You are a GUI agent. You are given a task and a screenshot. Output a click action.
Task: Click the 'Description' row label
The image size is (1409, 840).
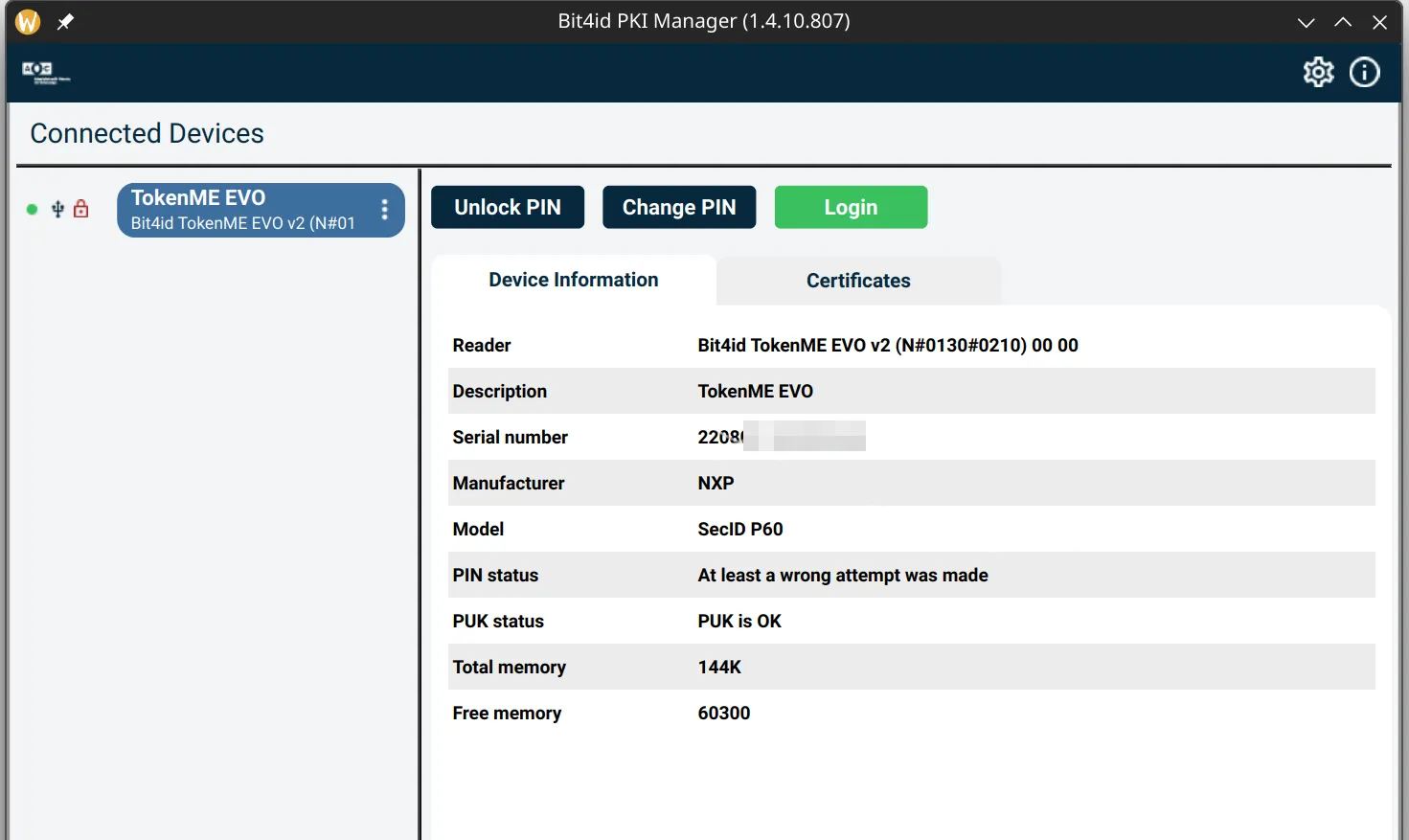click(x=500, y=391)
